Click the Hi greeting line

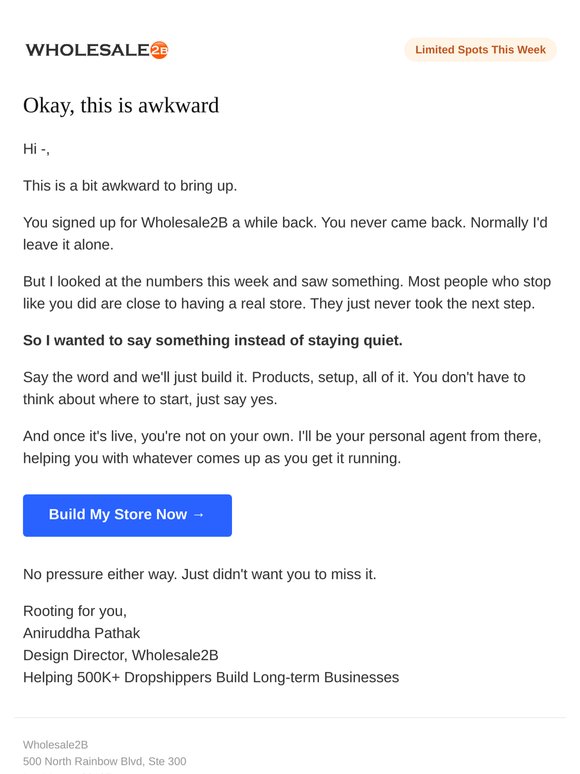[x=36, y=149]
